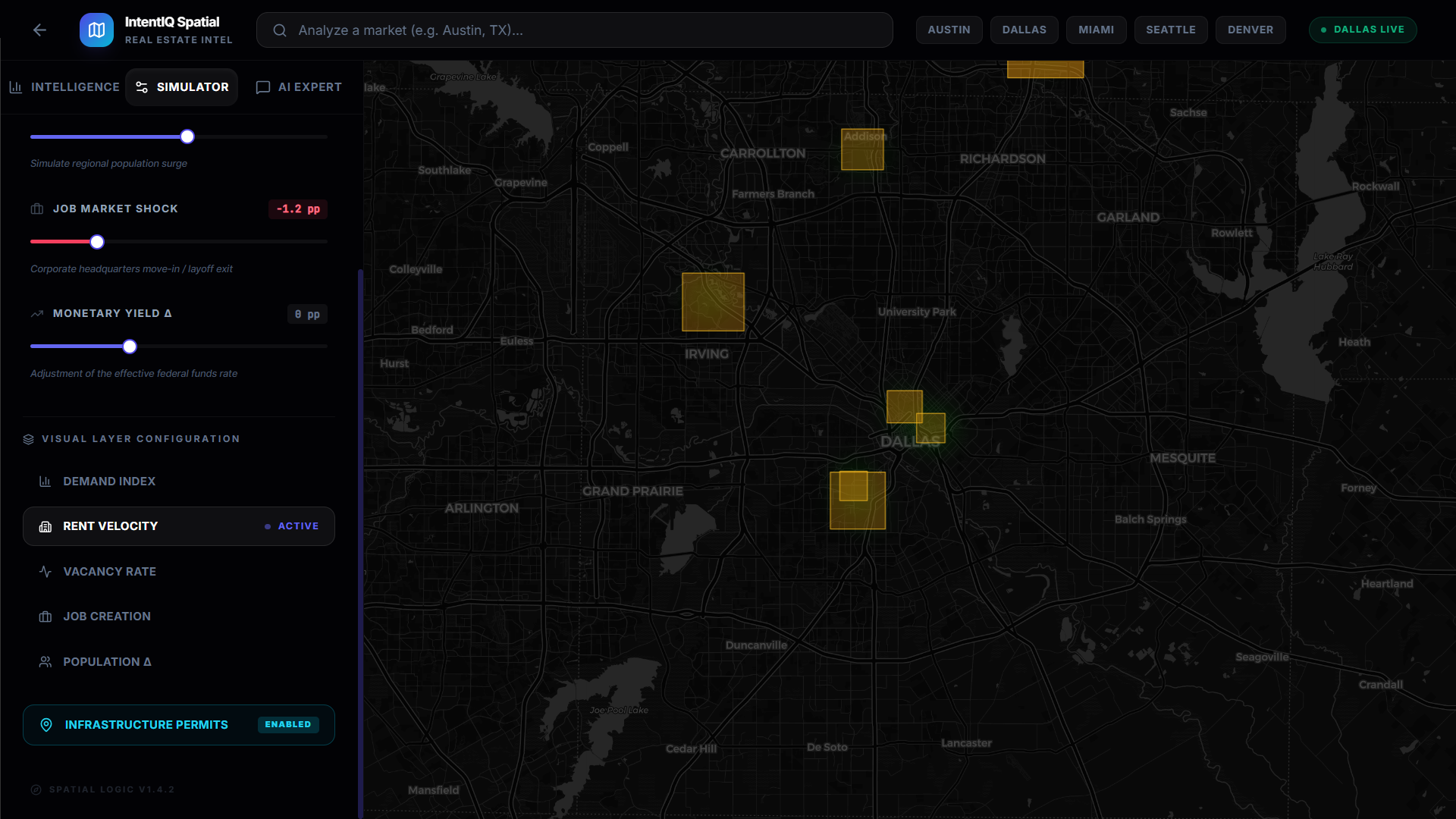
Task: Select the Population Δ layer
Action: point(107,662)
